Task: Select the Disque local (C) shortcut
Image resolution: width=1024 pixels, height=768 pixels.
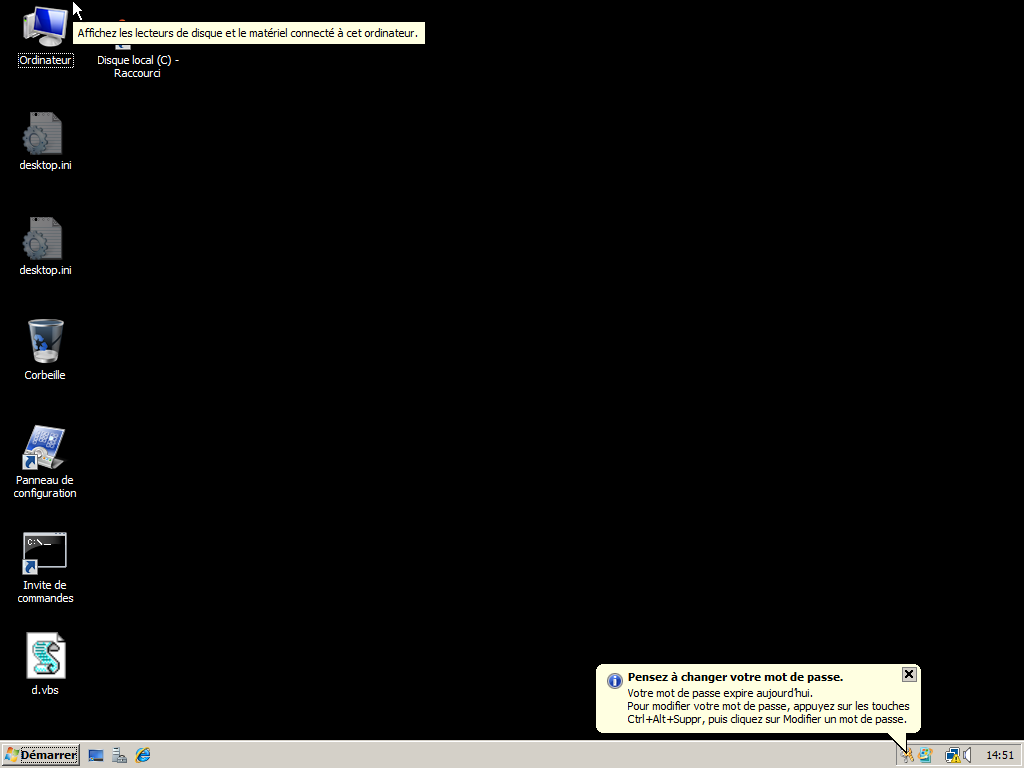Action: (x=137, y=60)
